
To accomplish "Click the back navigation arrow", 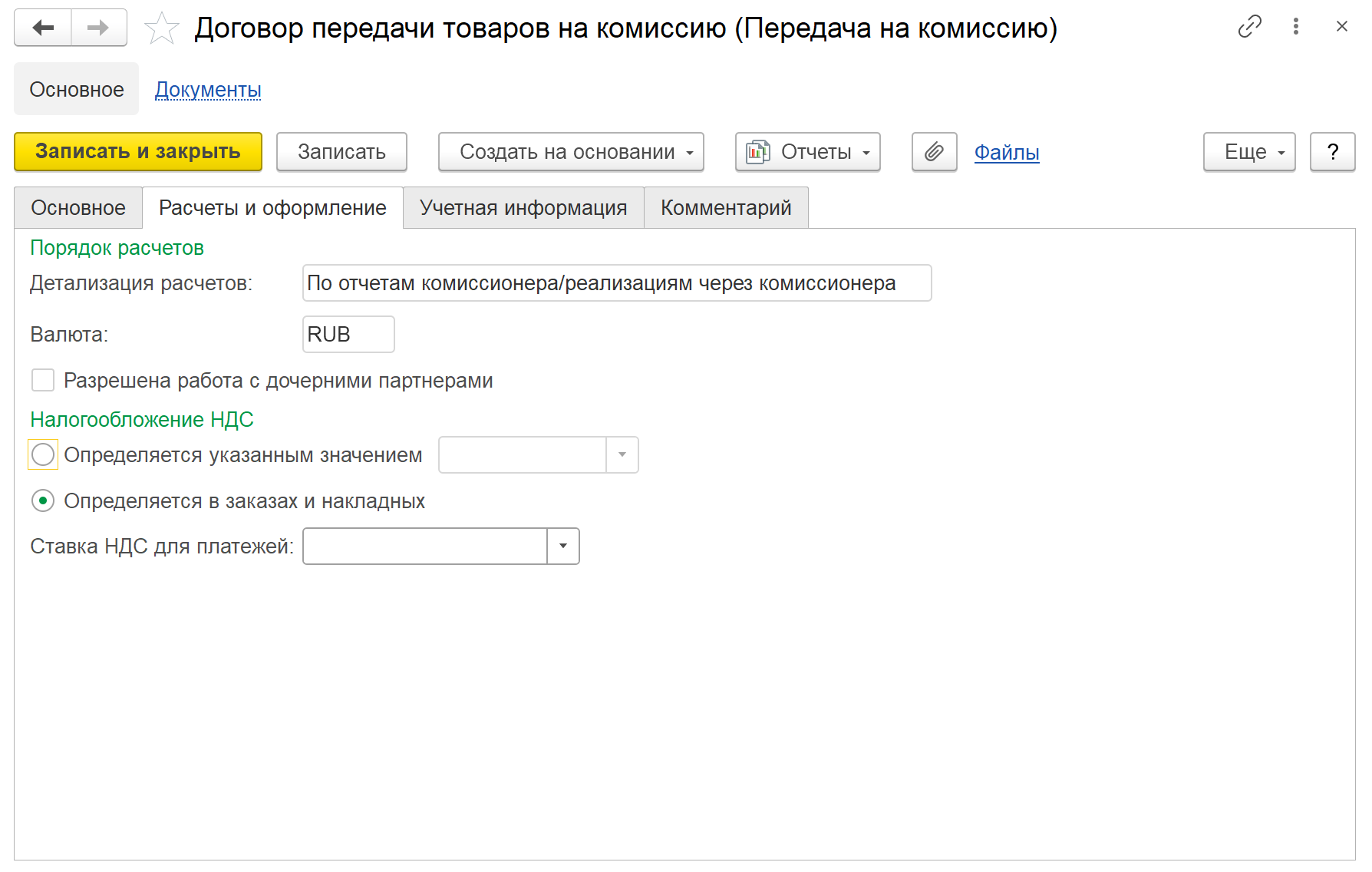I will coord(43,28).
